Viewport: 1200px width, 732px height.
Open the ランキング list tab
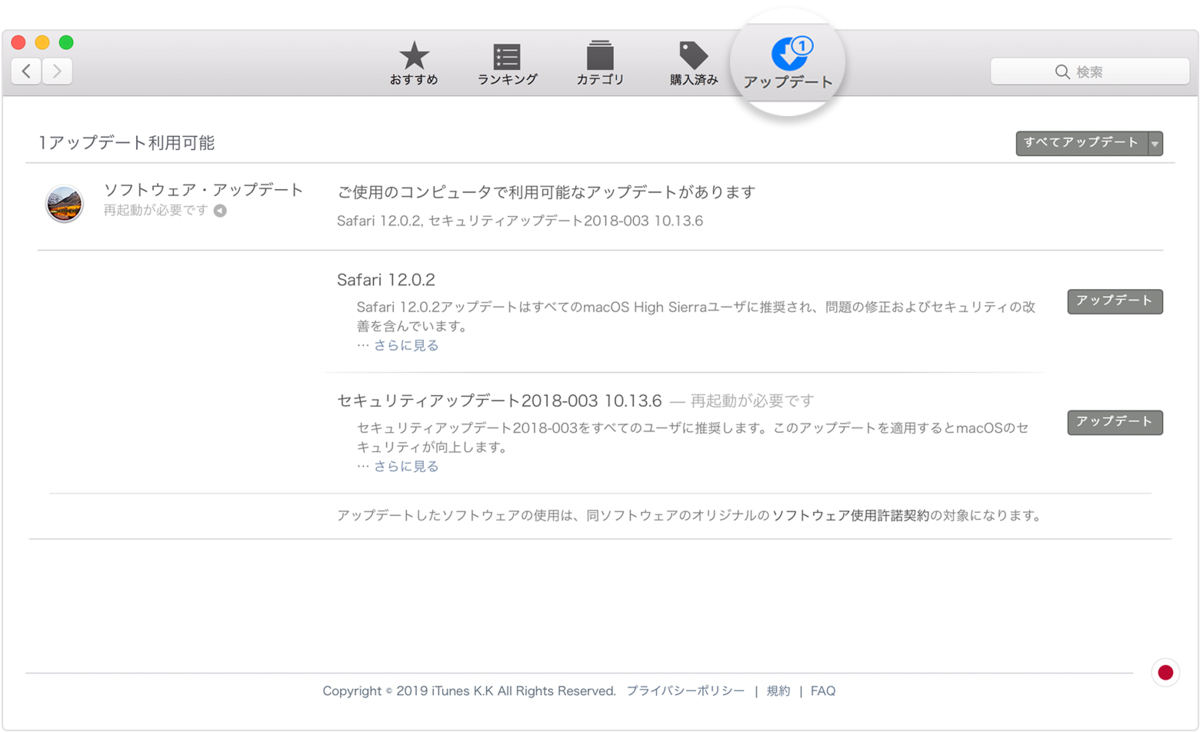(x=507, y=64)
